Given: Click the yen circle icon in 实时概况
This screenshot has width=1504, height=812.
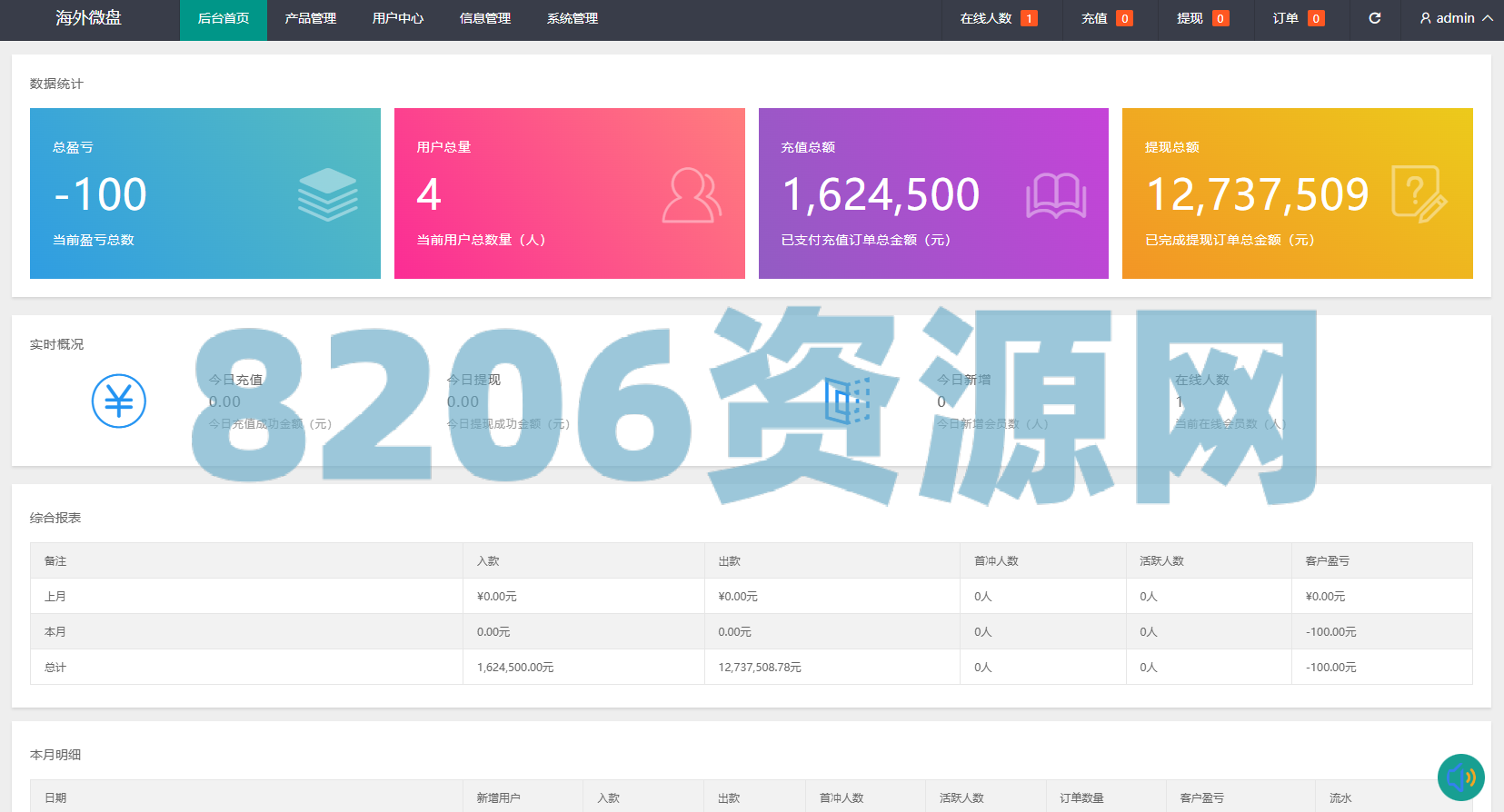Looking at the screenshot, I should pos(119,401).
